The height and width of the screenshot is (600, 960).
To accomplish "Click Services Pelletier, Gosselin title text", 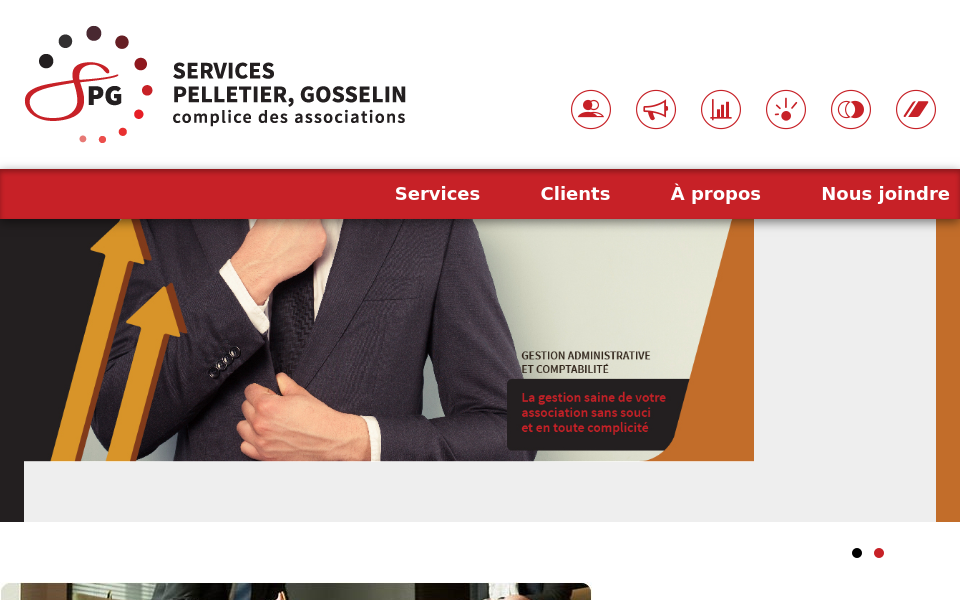I will pyautogui.click(x=289, y=83).
